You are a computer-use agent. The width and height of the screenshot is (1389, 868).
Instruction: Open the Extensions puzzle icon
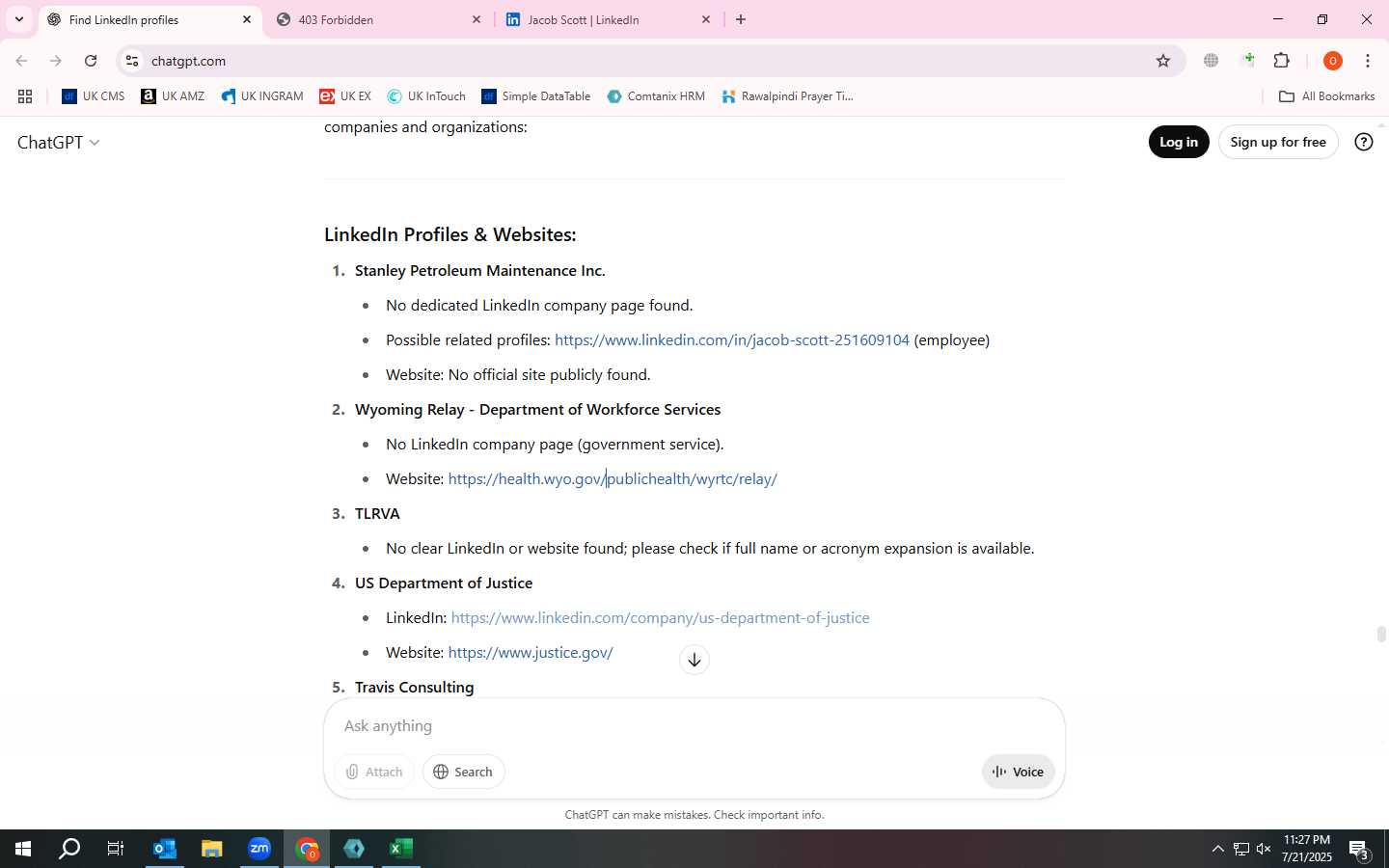[1282, 61]
